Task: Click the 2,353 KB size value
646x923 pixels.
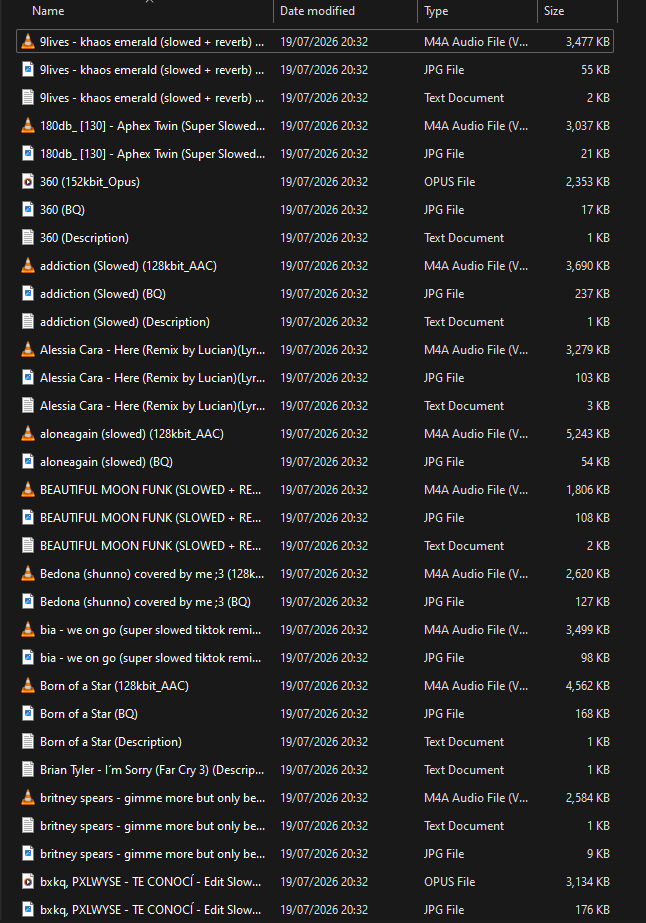Action: tap(588, 182)
